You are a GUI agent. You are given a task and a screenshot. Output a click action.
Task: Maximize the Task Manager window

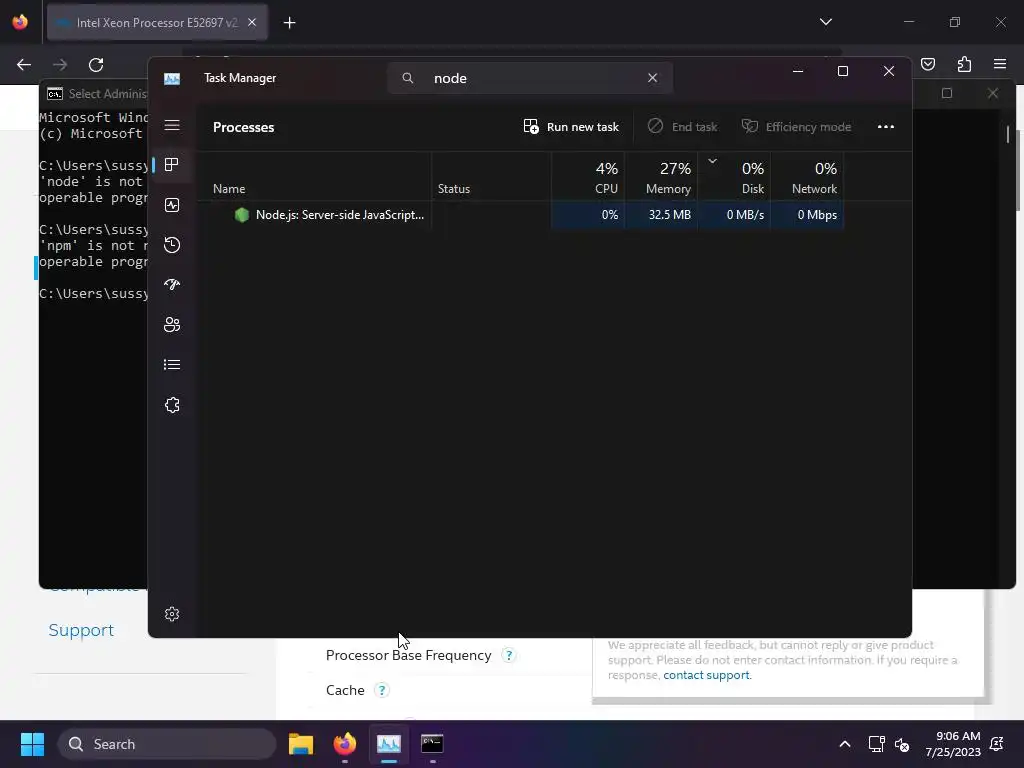843,71
